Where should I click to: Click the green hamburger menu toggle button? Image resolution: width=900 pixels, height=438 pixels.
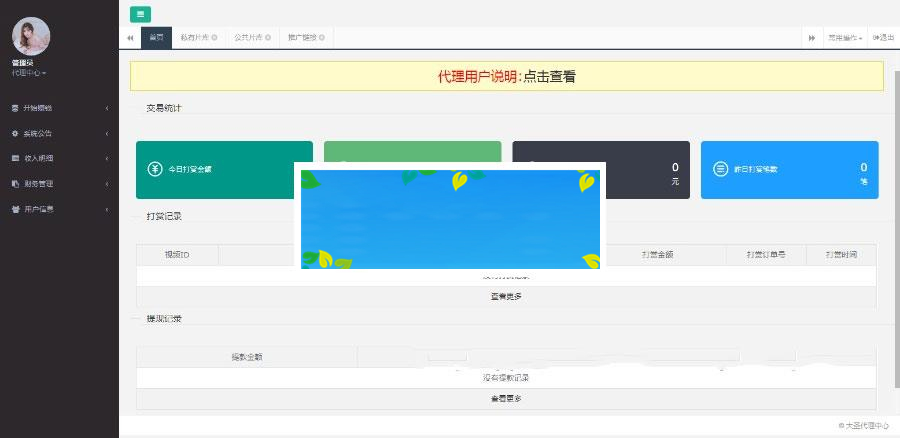click(140, 14)
